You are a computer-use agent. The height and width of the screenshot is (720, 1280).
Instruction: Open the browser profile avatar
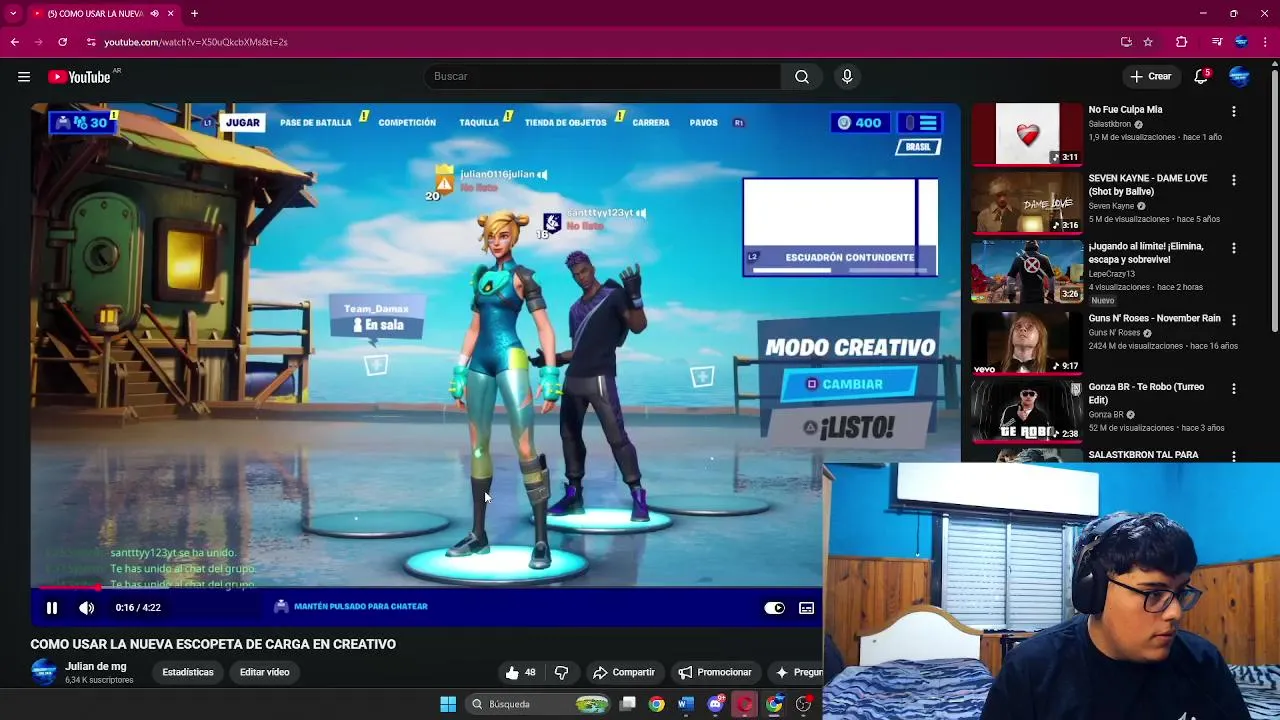coord(1241,42)
